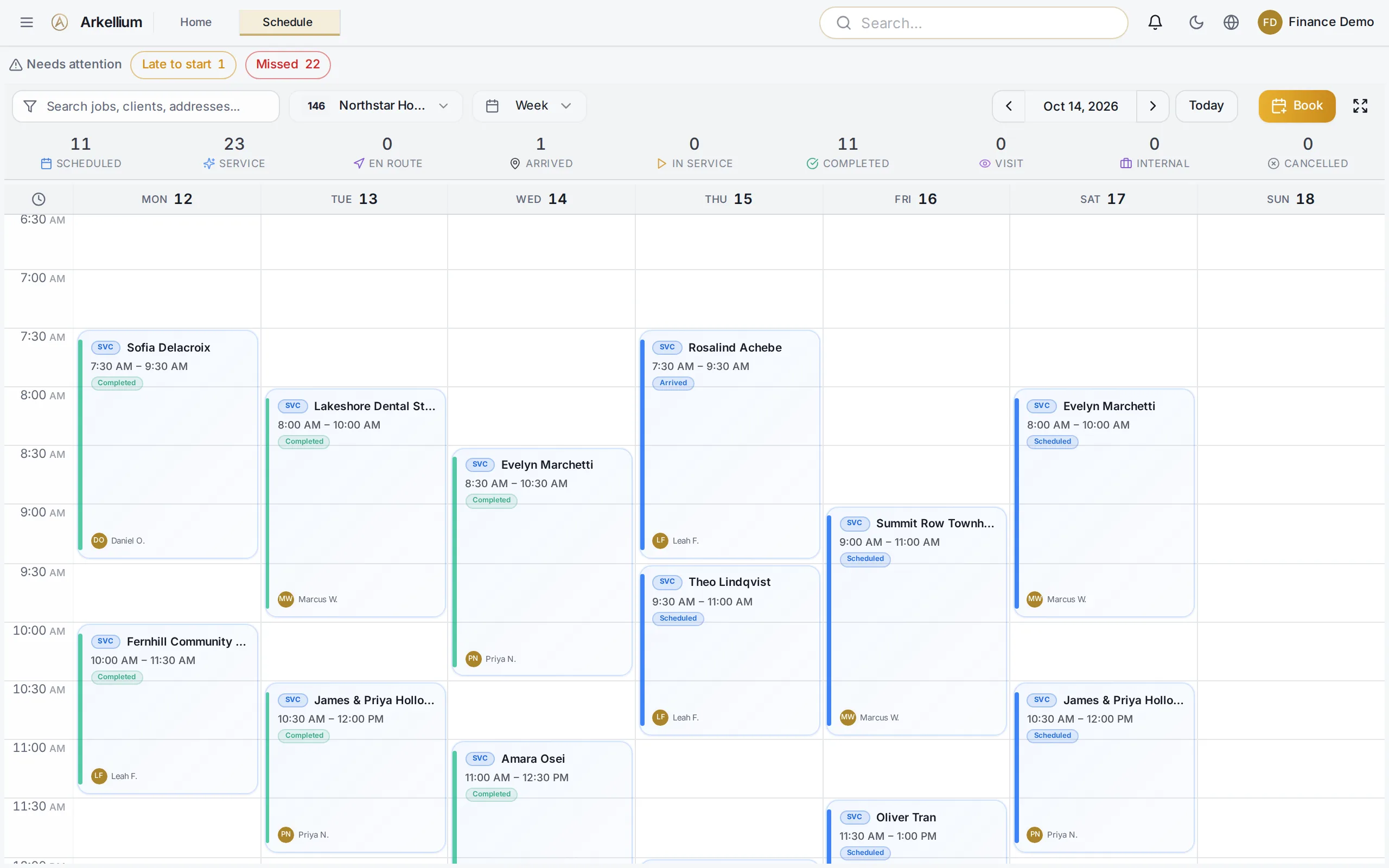Go to next week arrow
This screenshot has height=868, width=1389.
point(1152,106)
